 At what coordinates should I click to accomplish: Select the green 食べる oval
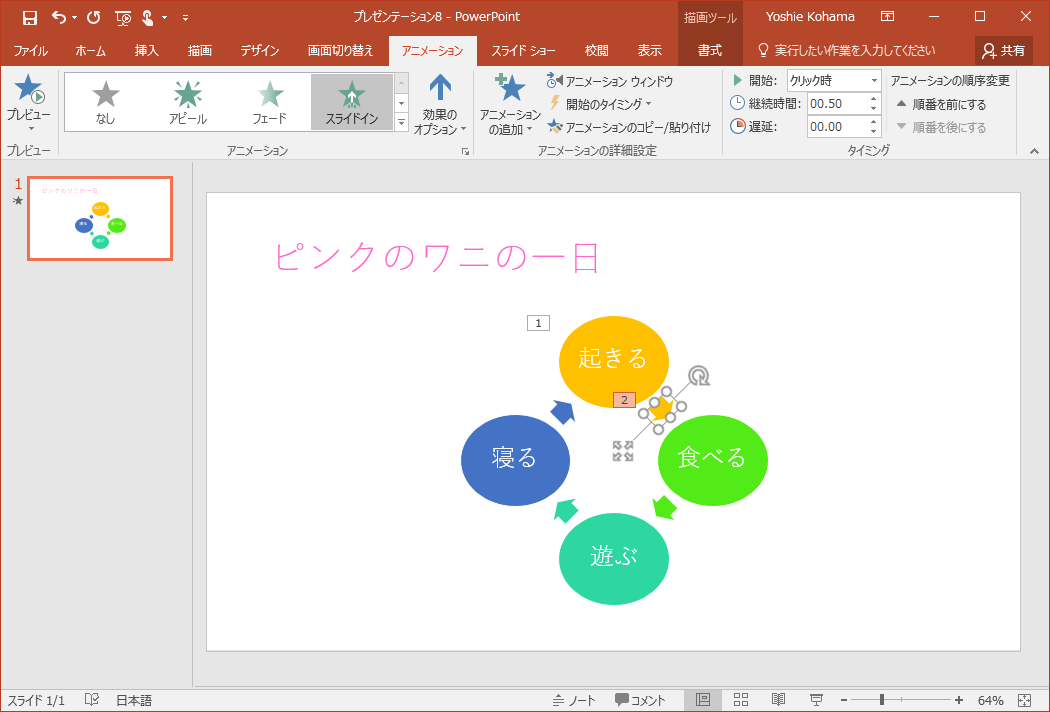(712, 460)
